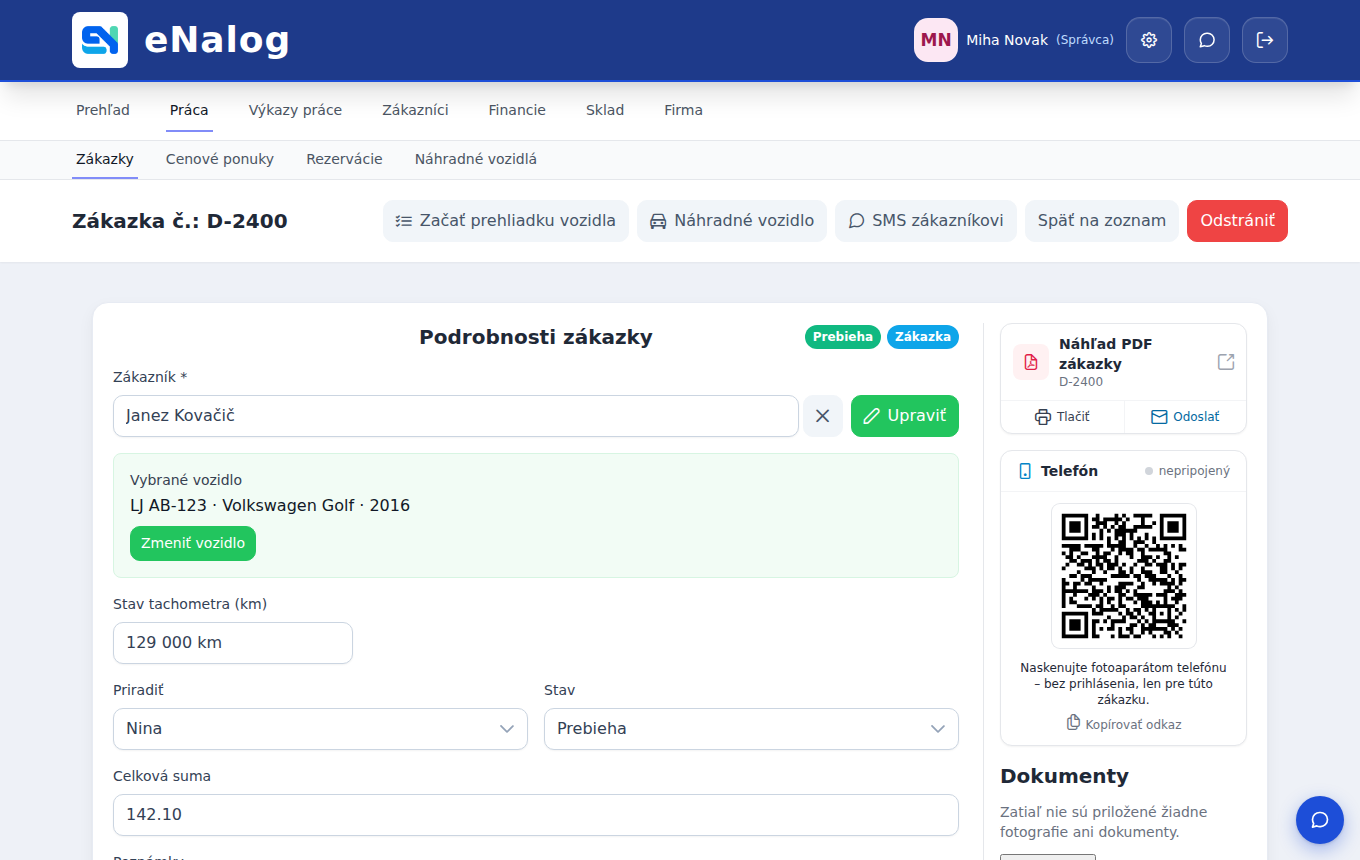1360x860 pixels.
Task: Click Začať prehliadku vozidla button
Action: [506, 221]
